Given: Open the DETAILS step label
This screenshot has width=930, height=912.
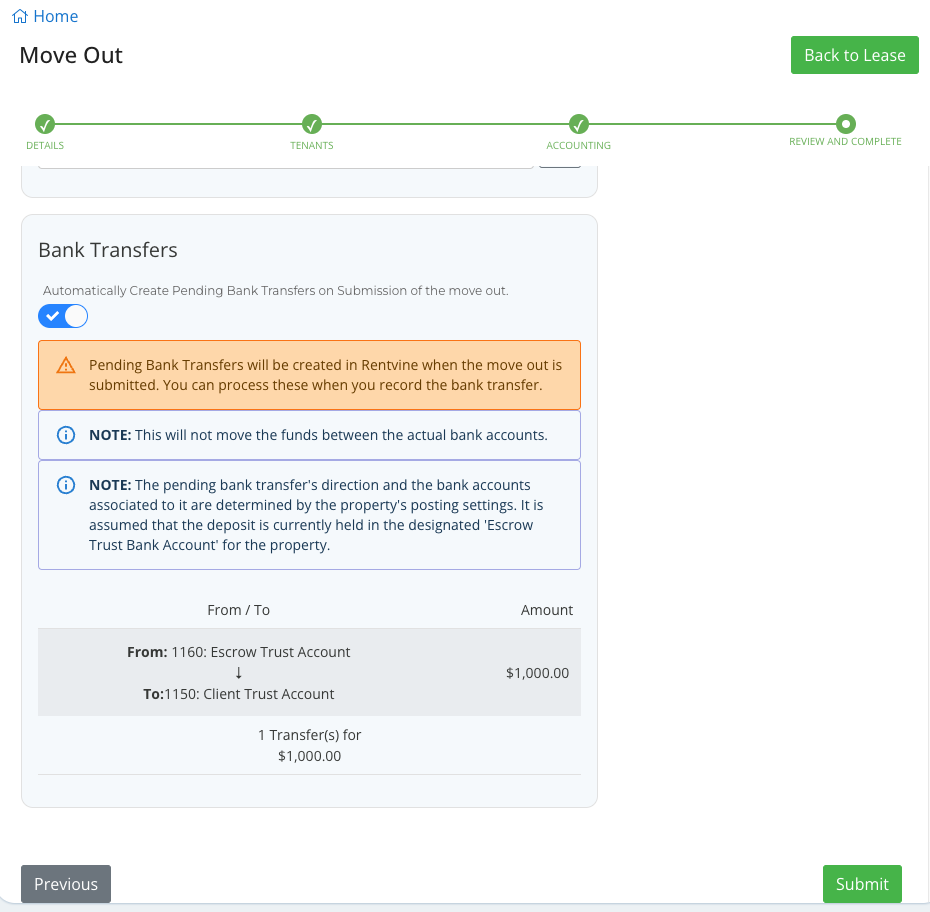Looking at the screenshot, I should (x=45, y=143).
